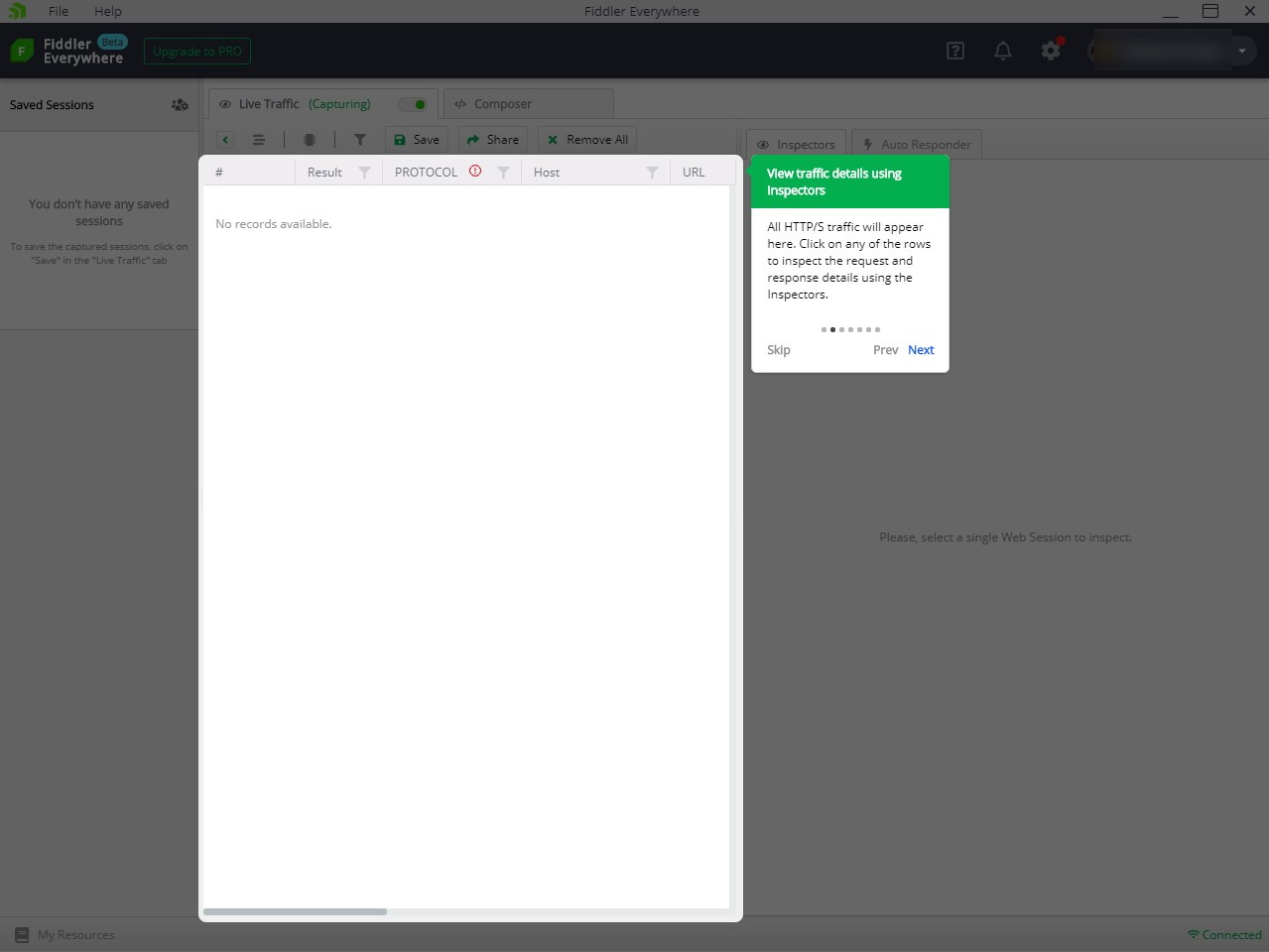
Task: Switch to the Auto Responder tab
Action: point(917,144)
